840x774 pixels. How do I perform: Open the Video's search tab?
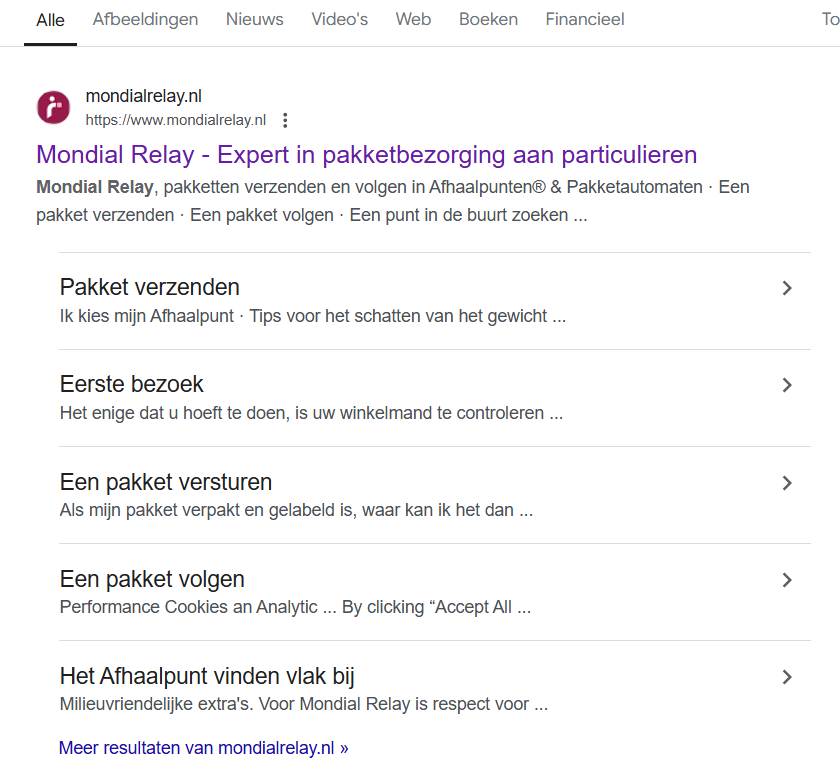[340, 19]
